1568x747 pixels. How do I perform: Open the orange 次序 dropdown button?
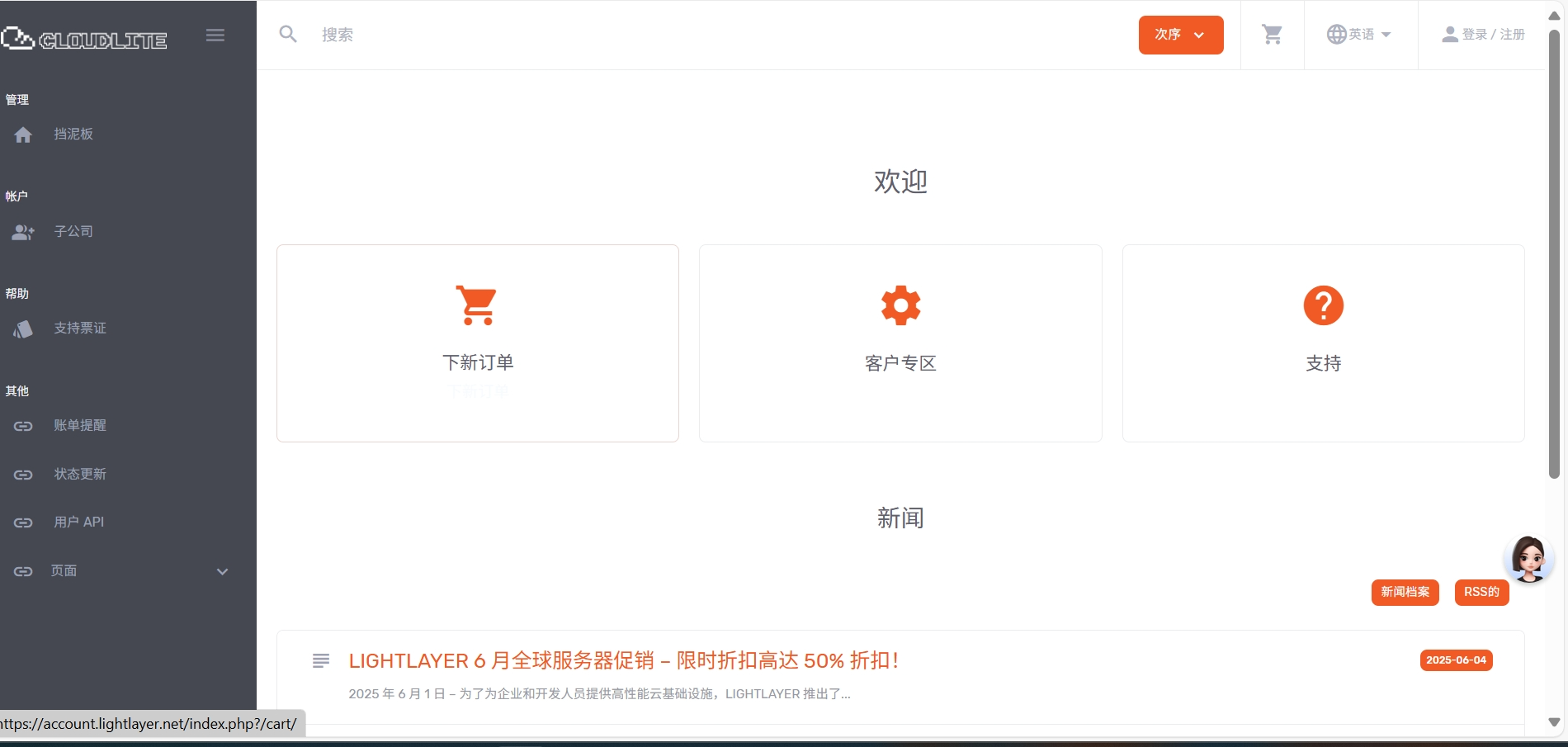pyautogui.click(x=1180, y=35)
